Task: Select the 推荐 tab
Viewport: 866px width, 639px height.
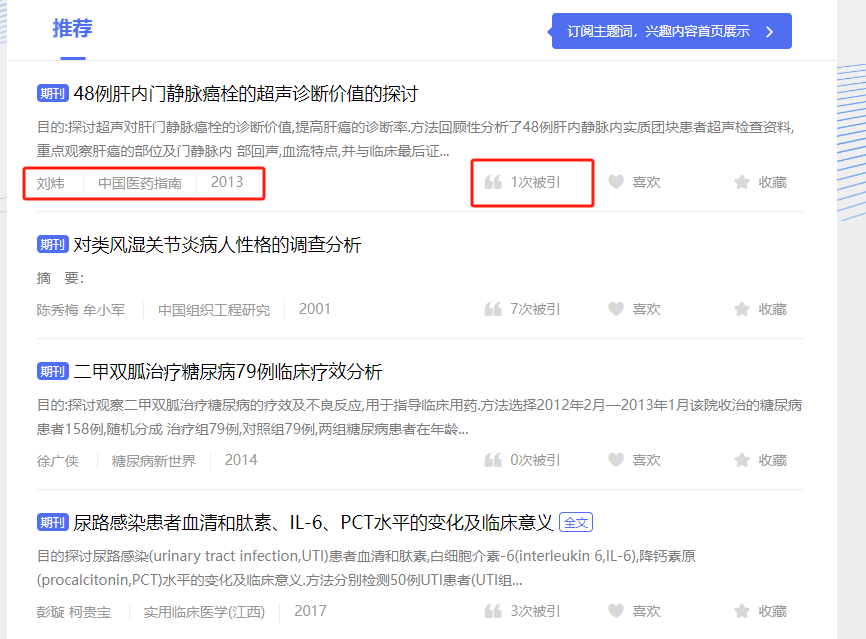Action: pos(72,28)
